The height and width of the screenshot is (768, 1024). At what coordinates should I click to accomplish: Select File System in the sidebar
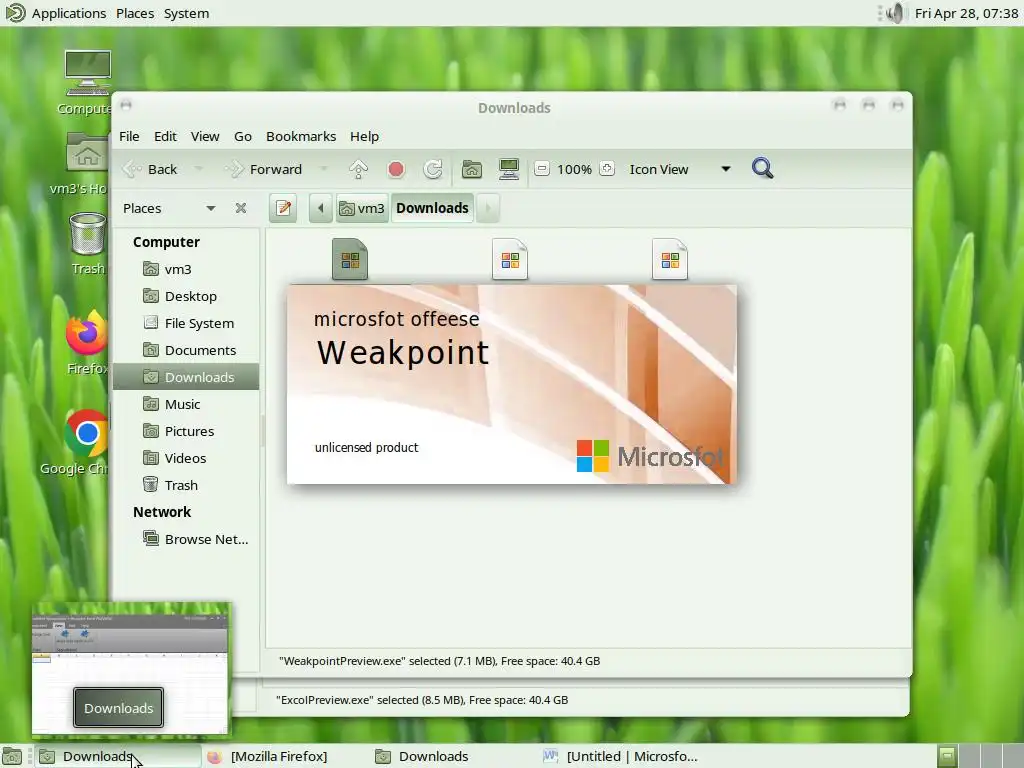click(x=186, y=323)
